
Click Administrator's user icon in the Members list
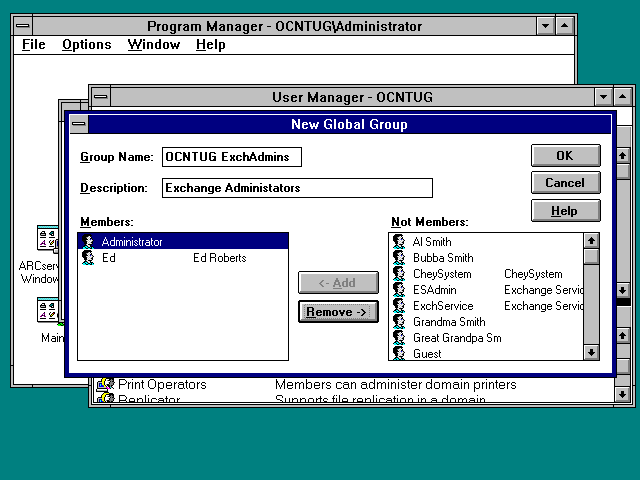click(x=88, y=242)
